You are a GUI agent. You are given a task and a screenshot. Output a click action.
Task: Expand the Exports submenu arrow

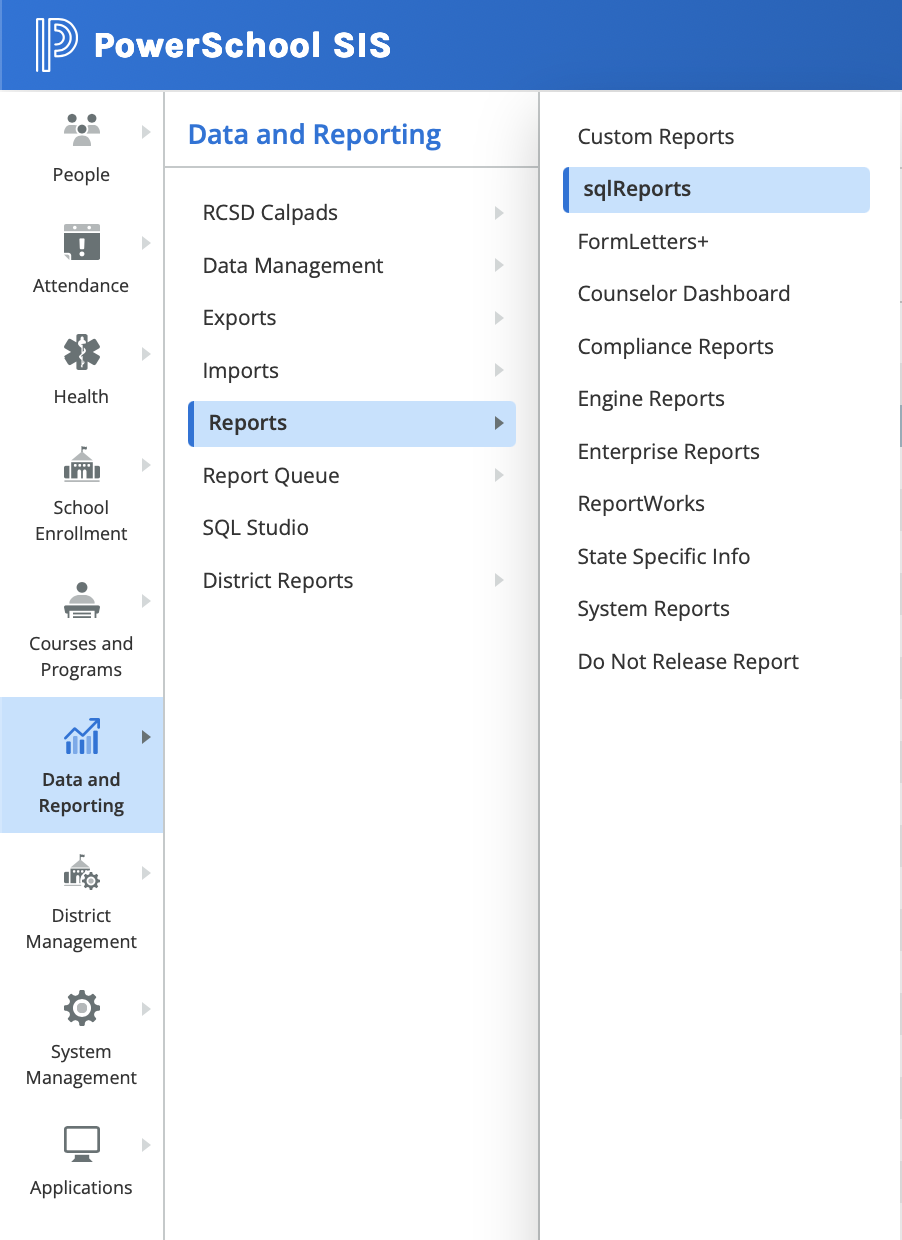pyautogui.click(x=499, y=318)
